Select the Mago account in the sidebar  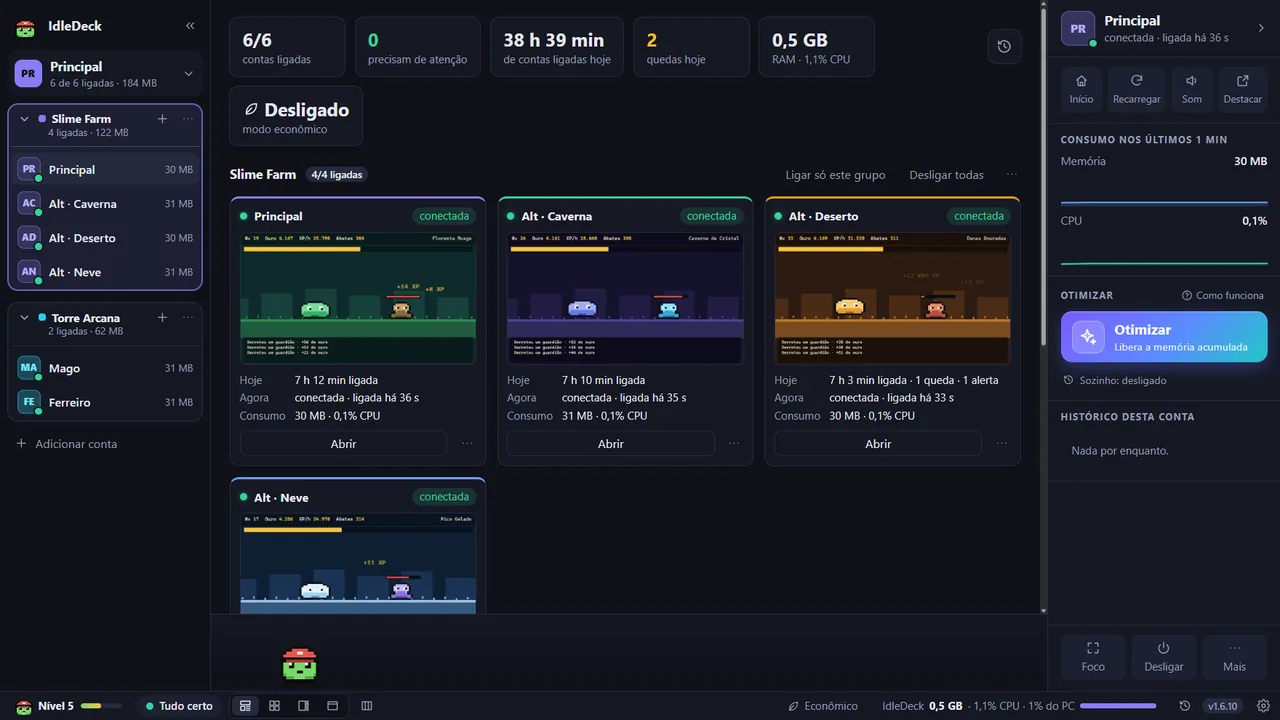point(105,368)
